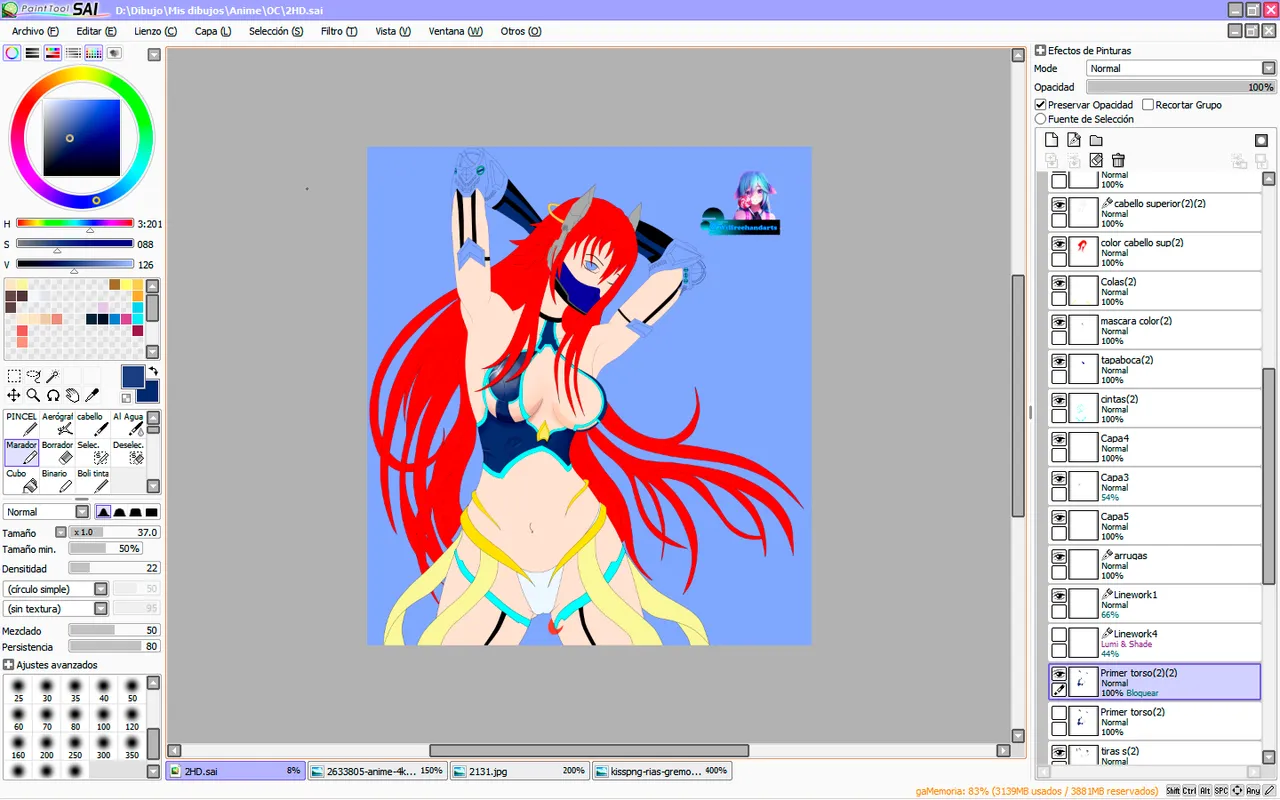Viewport: 1280px width, 800px height.
Task: Choose the 100 brush size preset
Action: point(104,720)
